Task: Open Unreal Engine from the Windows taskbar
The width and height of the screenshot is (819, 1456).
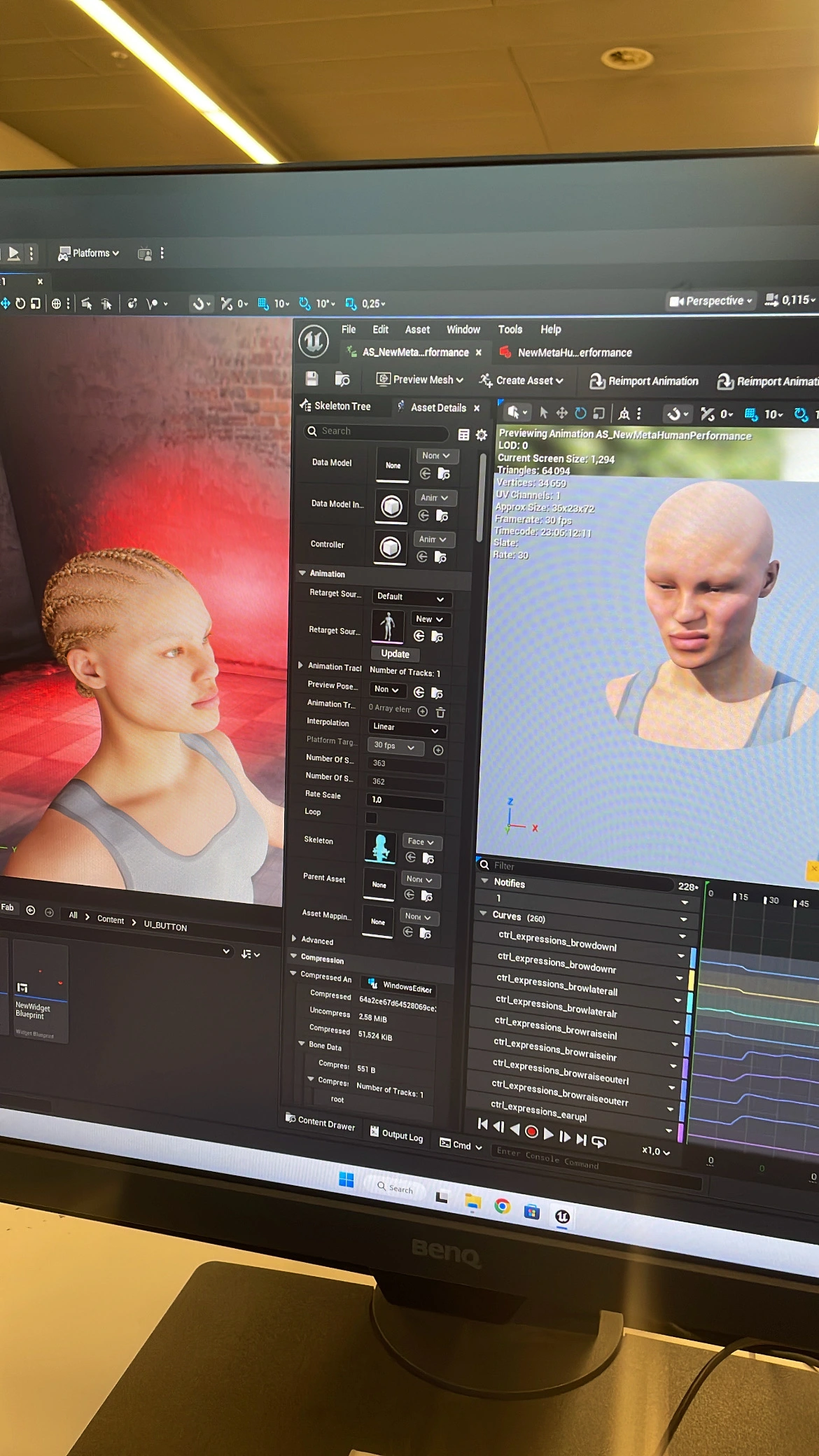Action: point(562,1217)
